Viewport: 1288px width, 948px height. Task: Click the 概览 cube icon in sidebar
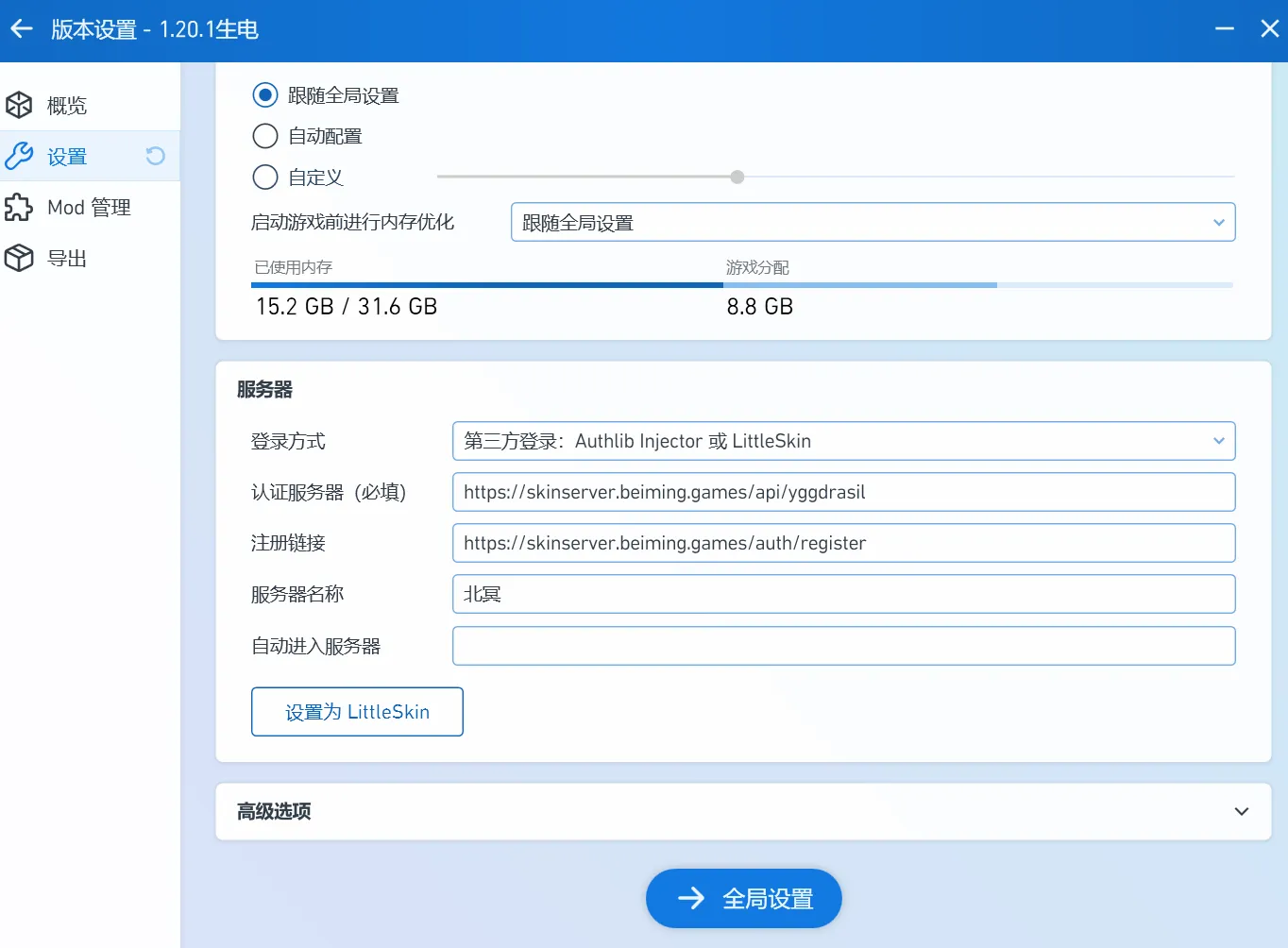[19, 105]
